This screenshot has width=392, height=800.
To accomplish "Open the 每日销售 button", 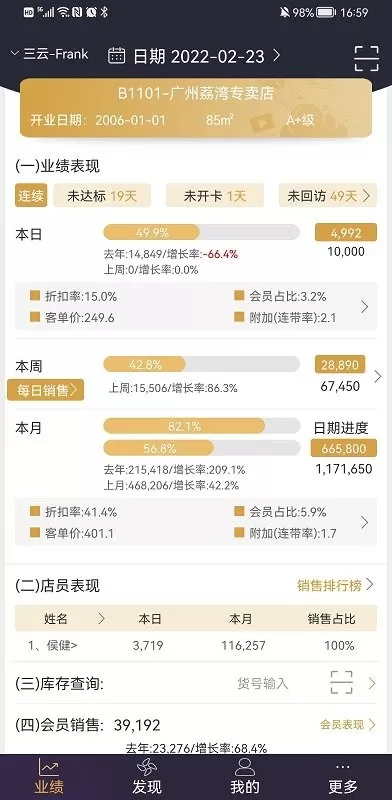I will point(45,390).
